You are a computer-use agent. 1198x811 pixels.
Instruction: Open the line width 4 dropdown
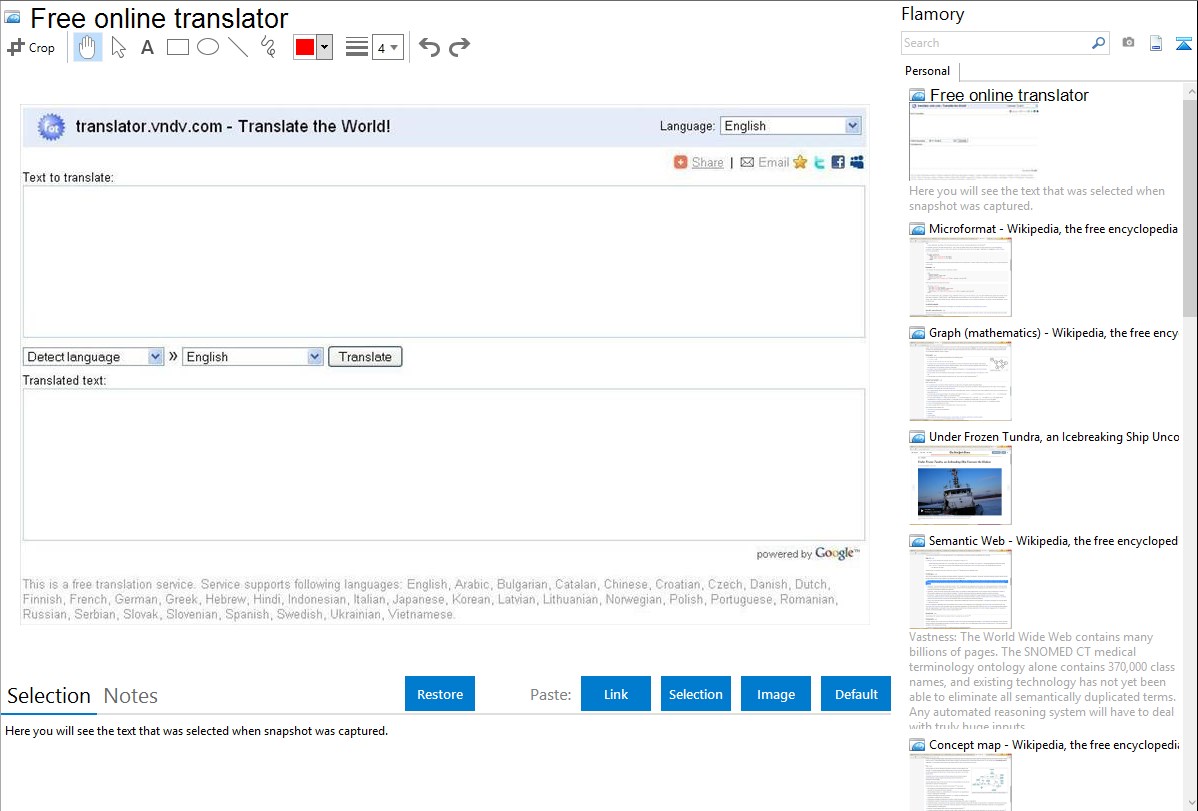pyautogui.click(x=387, y=47)
